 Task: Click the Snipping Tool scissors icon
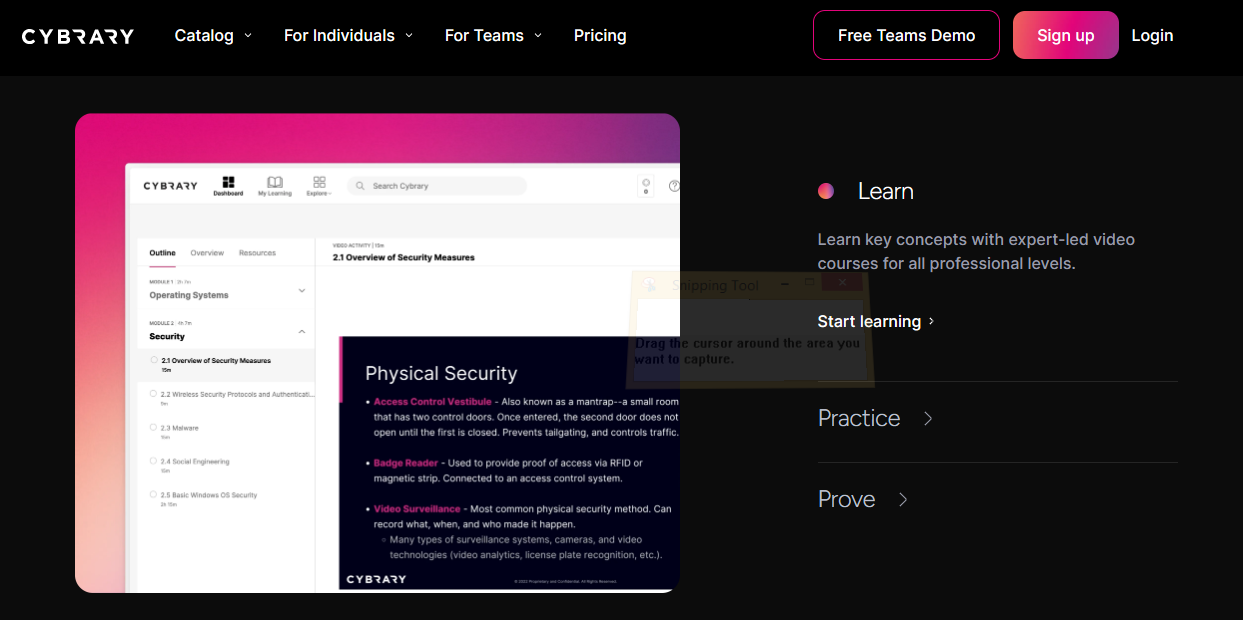pyautogui.click(x=650, y=286)
